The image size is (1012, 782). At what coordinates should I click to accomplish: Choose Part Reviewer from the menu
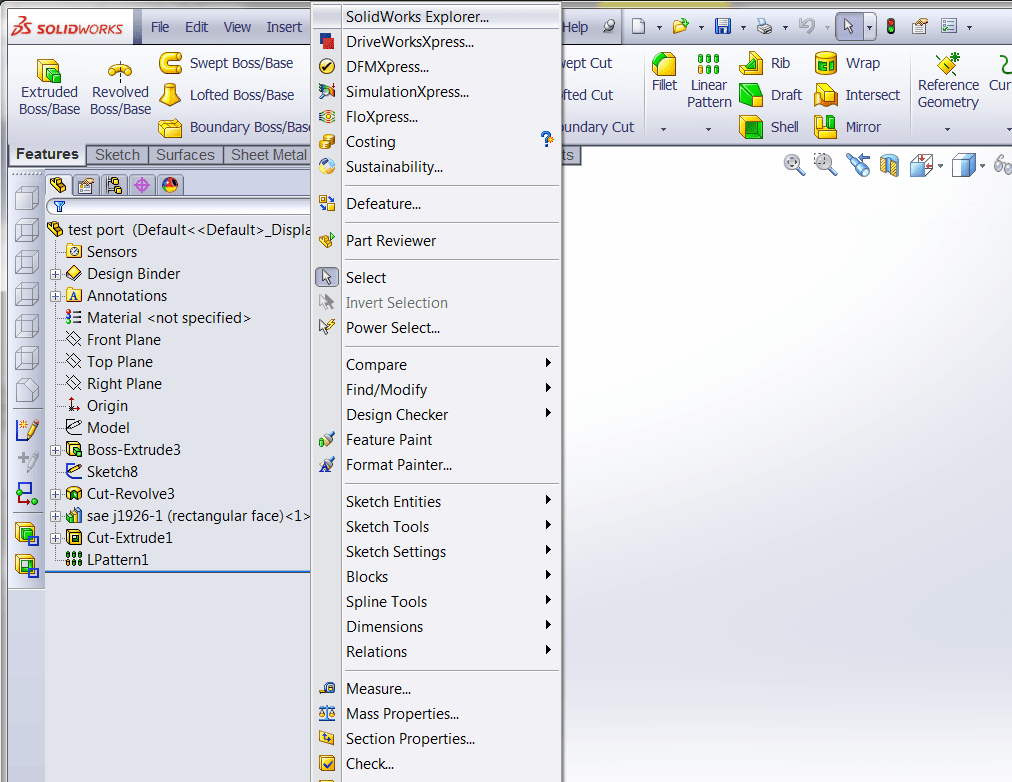click(x=436, y=241)
